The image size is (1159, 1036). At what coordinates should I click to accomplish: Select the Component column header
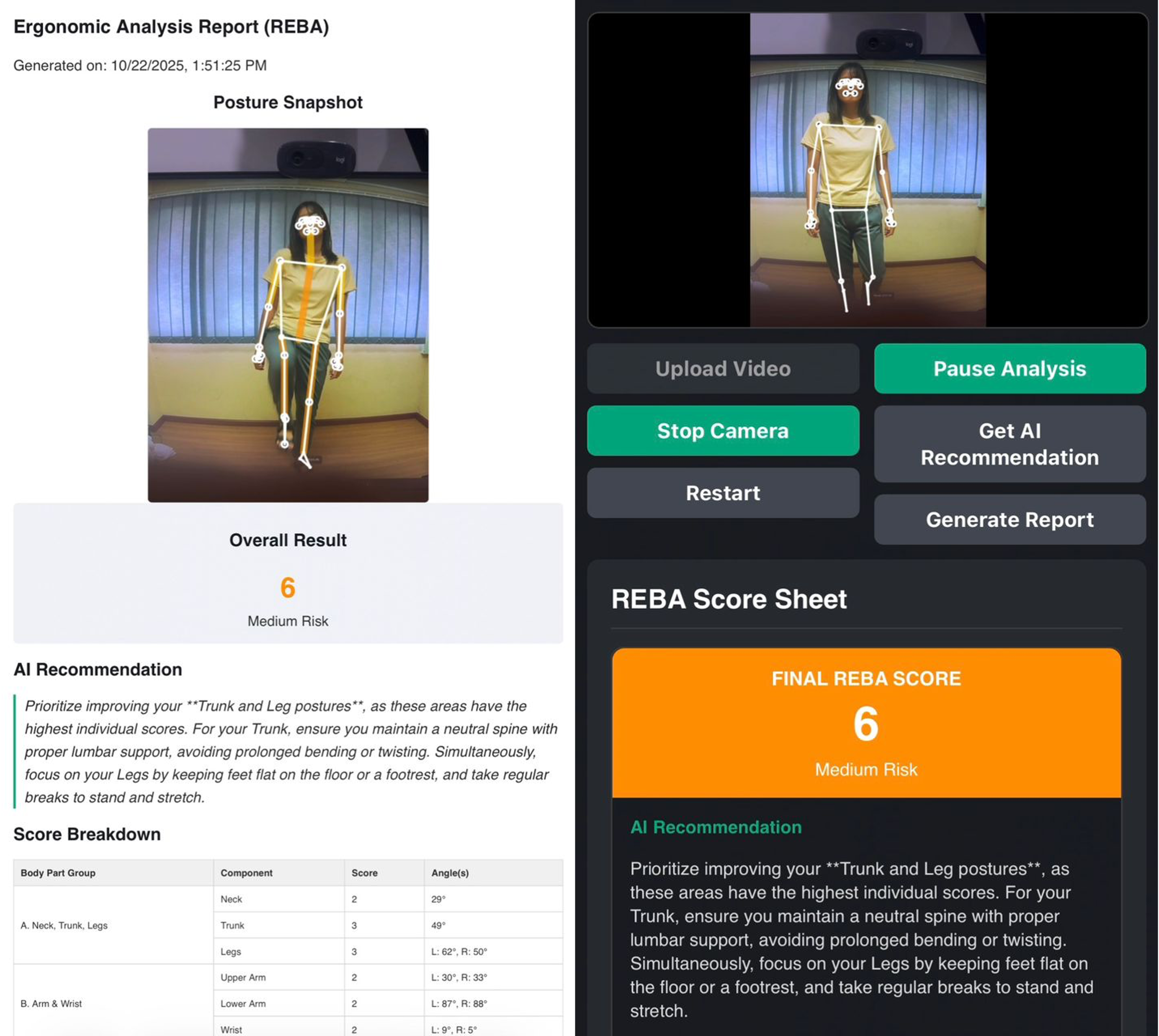(247, 873)
